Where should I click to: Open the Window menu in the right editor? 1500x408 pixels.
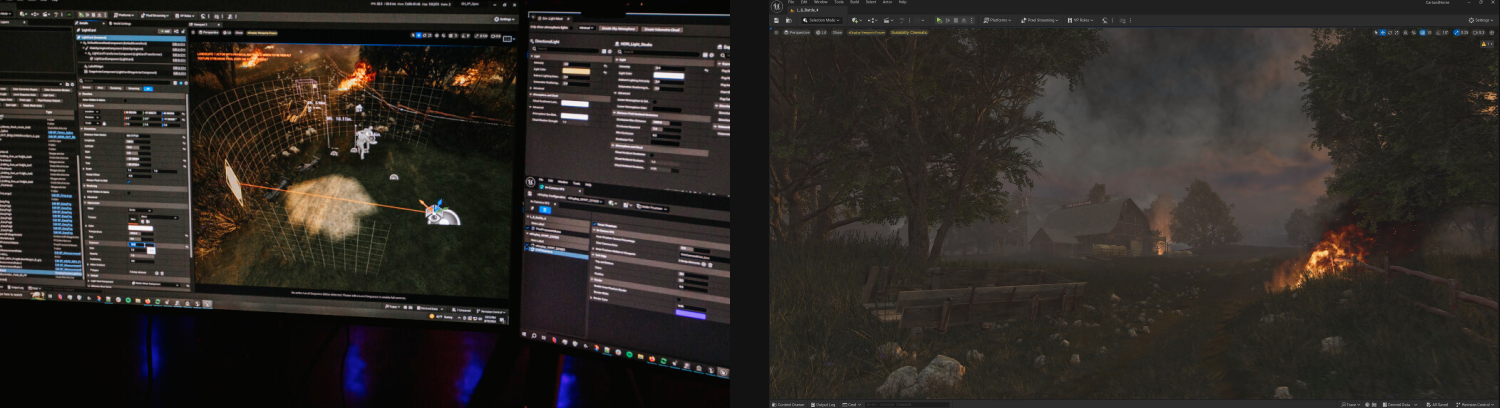click(x=821, y=2)
